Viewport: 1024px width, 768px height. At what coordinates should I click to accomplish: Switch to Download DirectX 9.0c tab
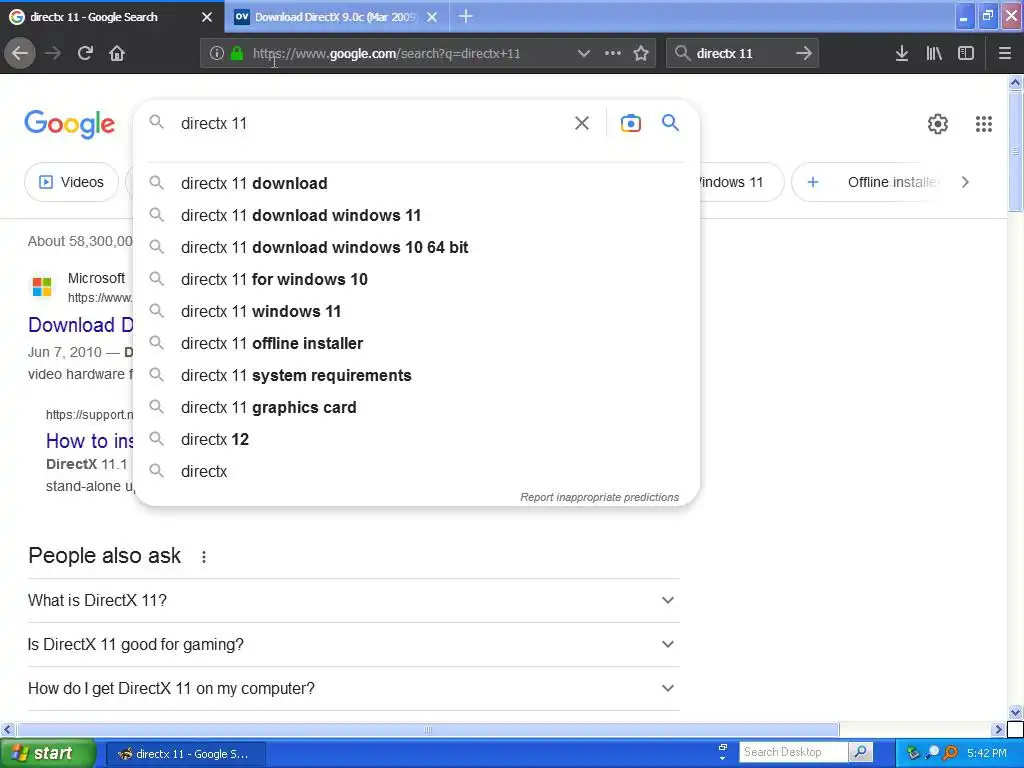(x=327, y=17)
